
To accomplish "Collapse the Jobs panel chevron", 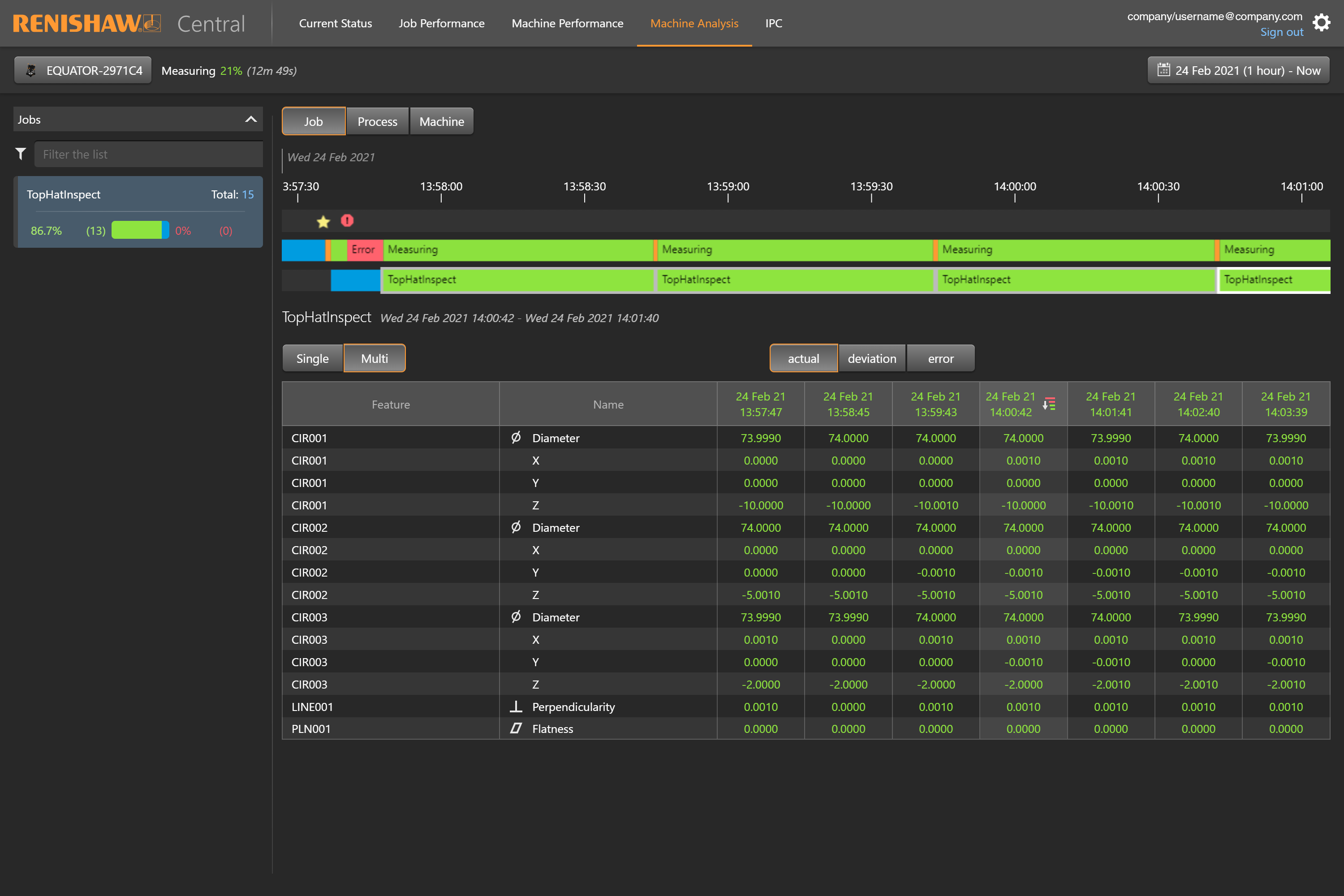I will pyautogui.click(x=250, y=120).
